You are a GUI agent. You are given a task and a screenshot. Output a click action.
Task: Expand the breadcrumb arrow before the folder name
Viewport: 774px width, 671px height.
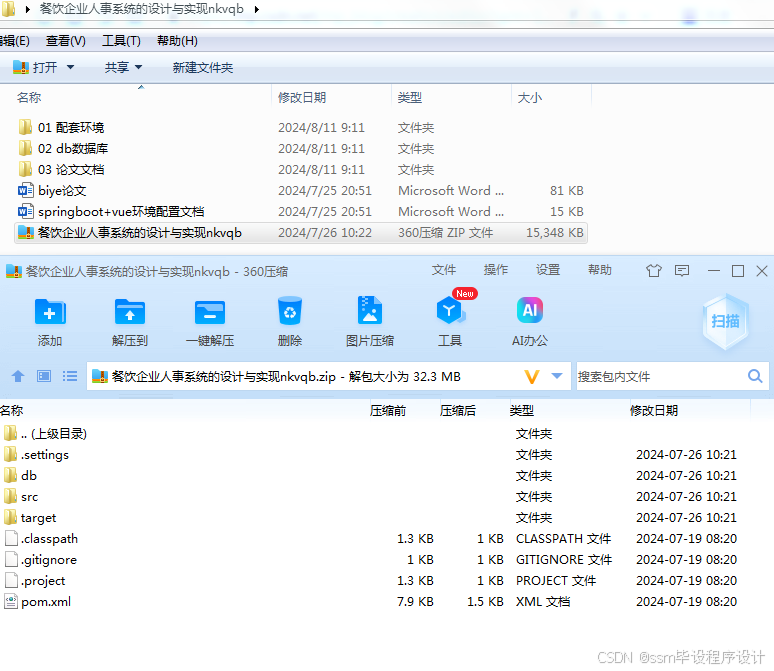pyautogui.click(x=28, y=9)
